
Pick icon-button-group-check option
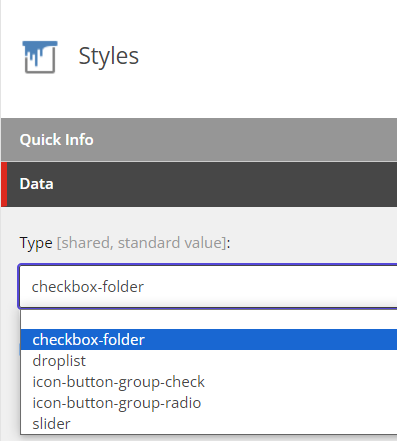pos(209,382)
